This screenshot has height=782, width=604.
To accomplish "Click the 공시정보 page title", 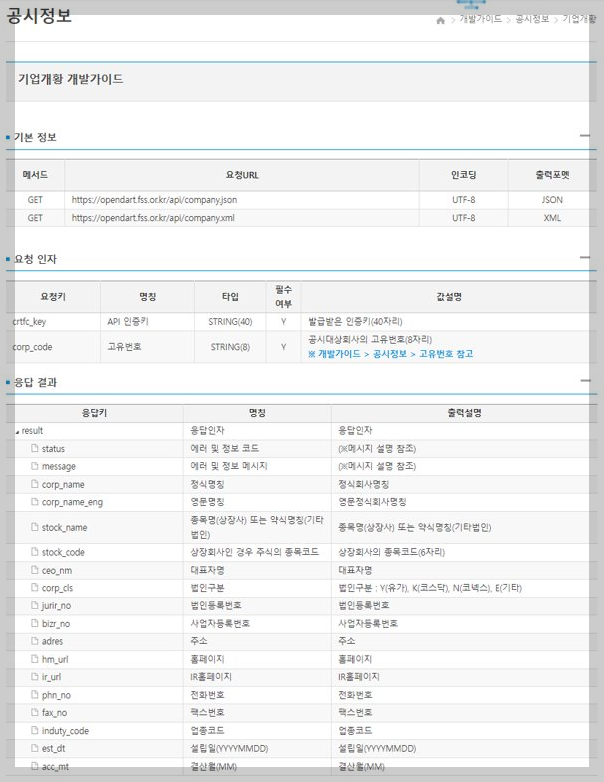I will pos(39,15).
